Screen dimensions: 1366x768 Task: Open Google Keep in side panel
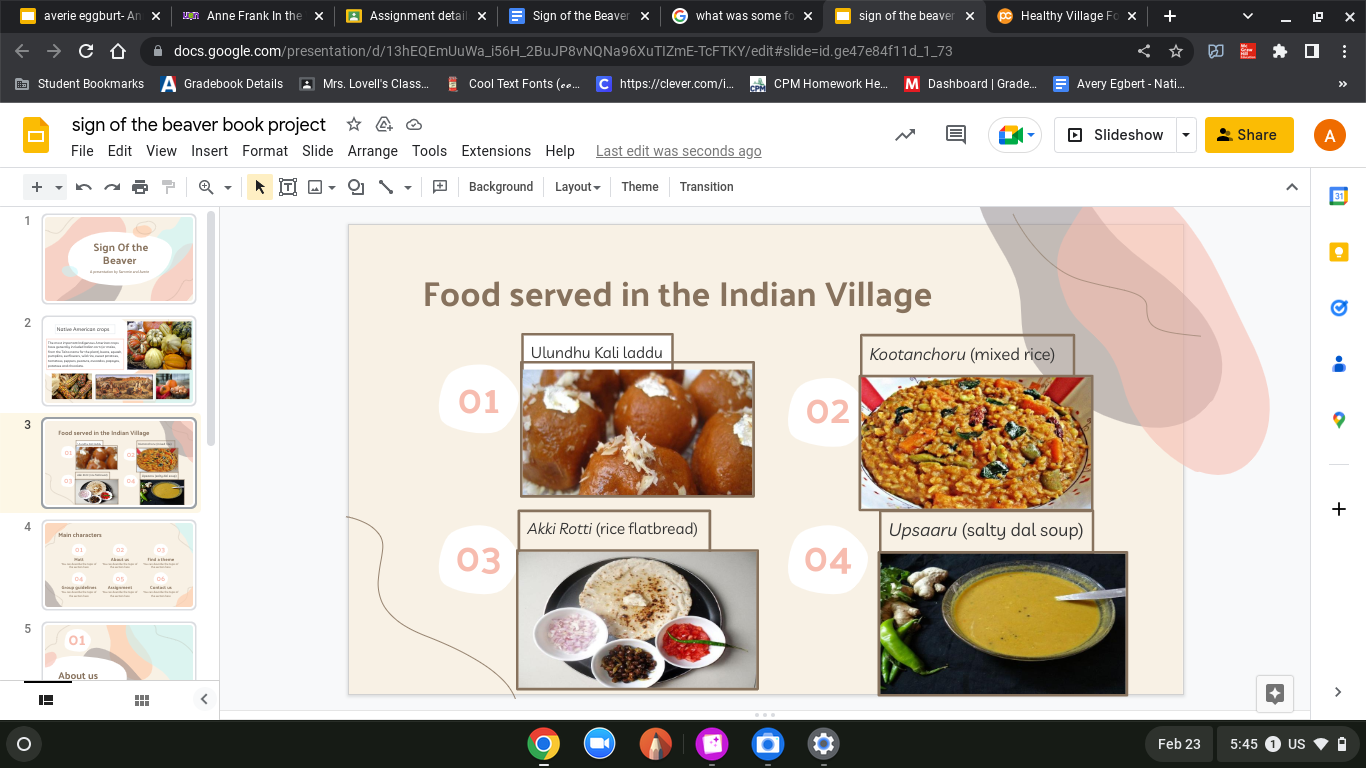(1338, 252)
